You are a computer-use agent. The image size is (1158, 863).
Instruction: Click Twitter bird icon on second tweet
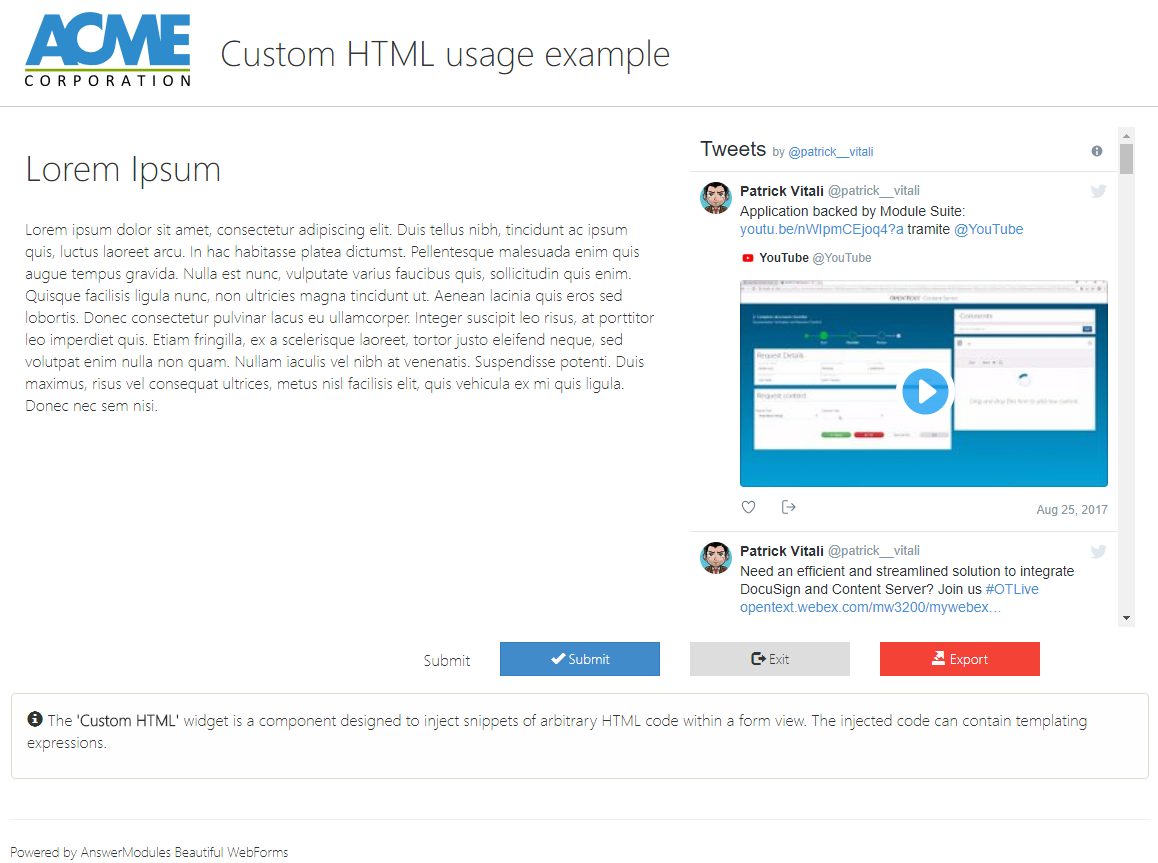pos(1098,551)
